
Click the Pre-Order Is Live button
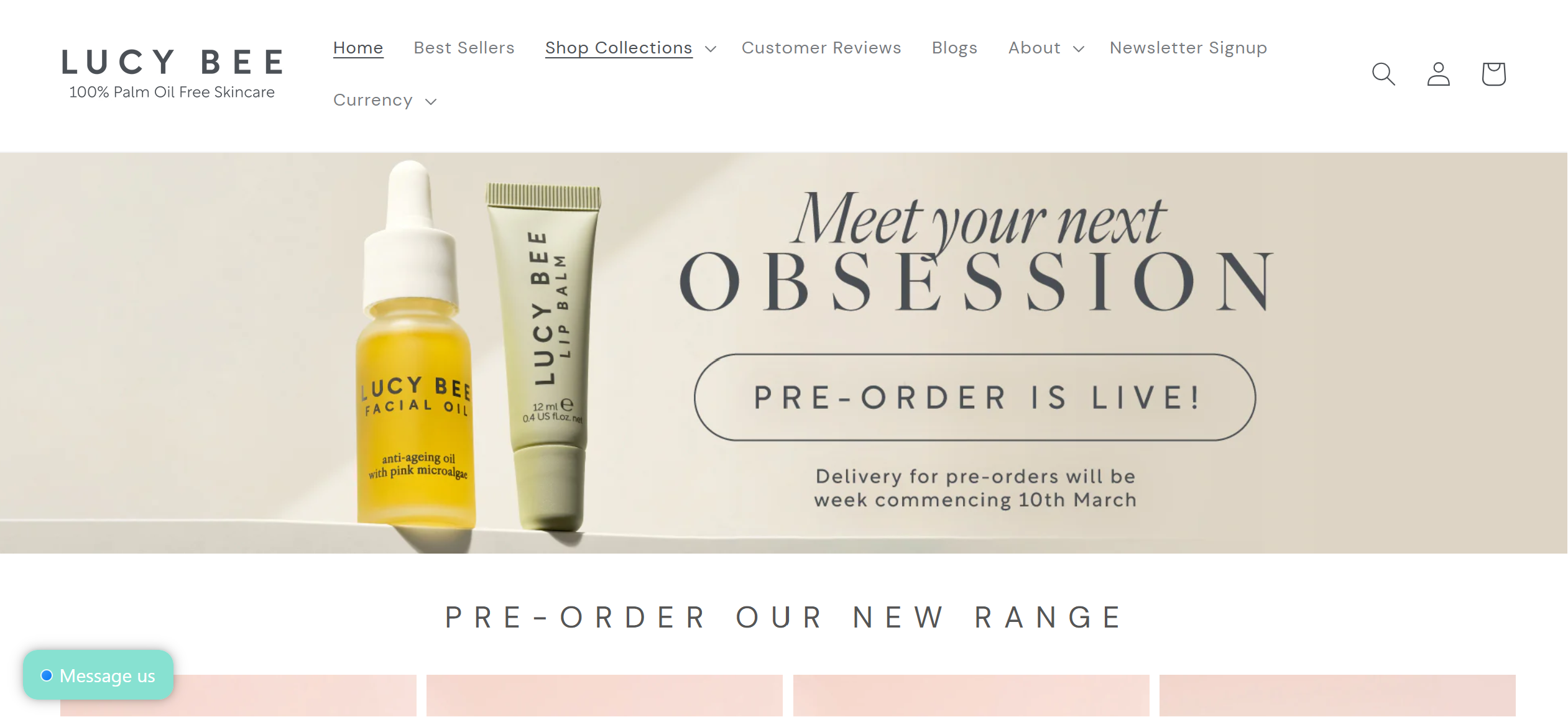pos(975,398)
